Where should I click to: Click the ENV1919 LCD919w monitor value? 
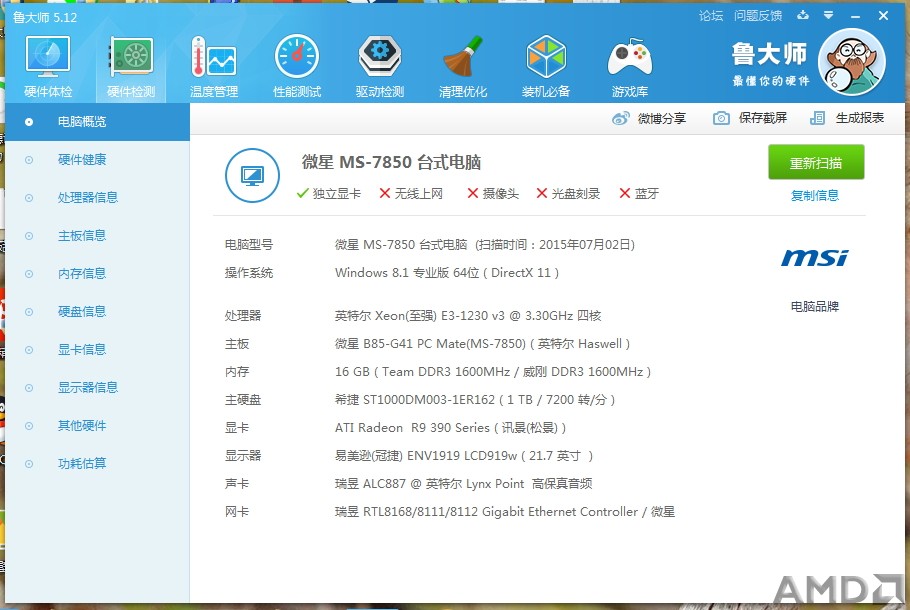pyautogui.click(x=464, y=456)
